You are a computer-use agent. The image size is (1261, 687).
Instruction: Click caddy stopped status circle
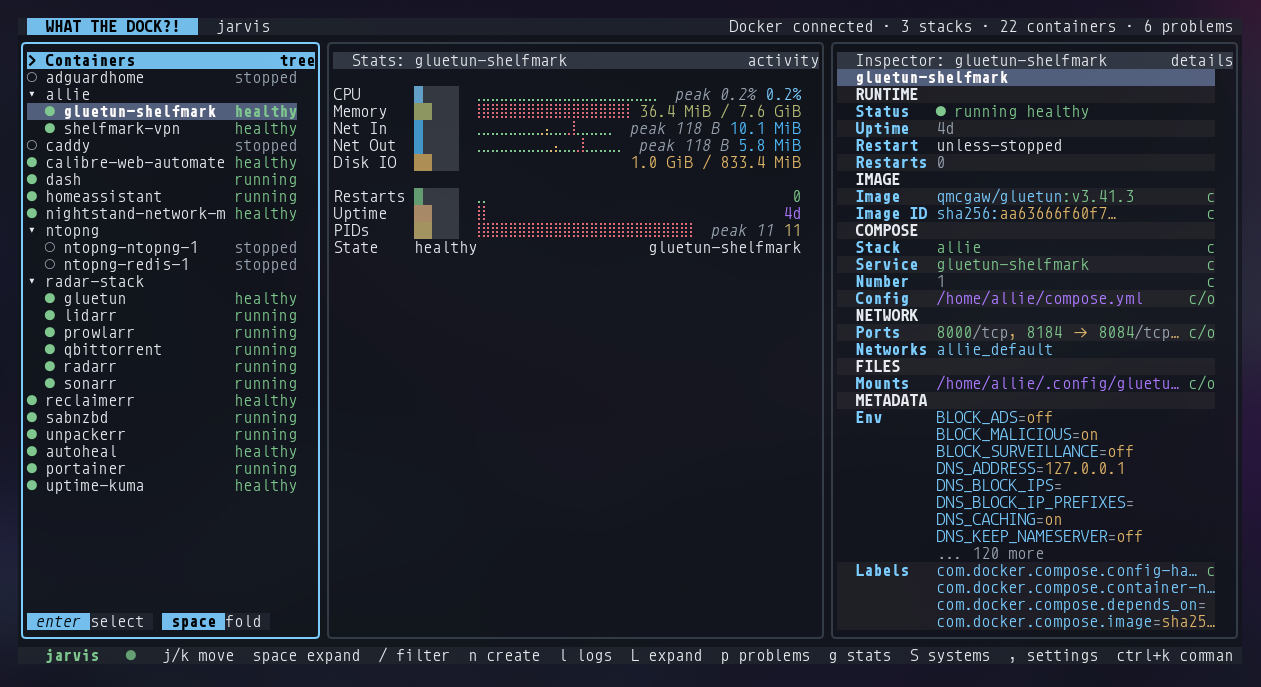point(32,146)
